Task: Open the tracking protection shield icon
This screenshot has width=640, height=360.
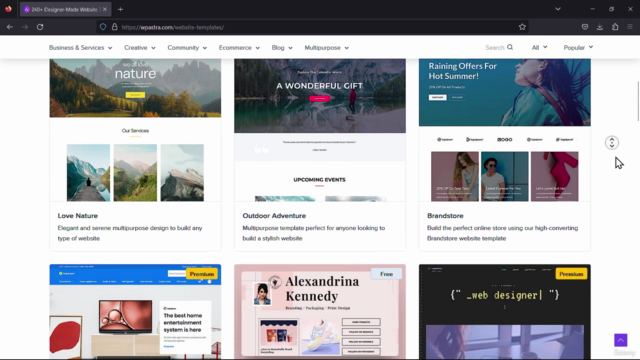Action: point(103,27)
